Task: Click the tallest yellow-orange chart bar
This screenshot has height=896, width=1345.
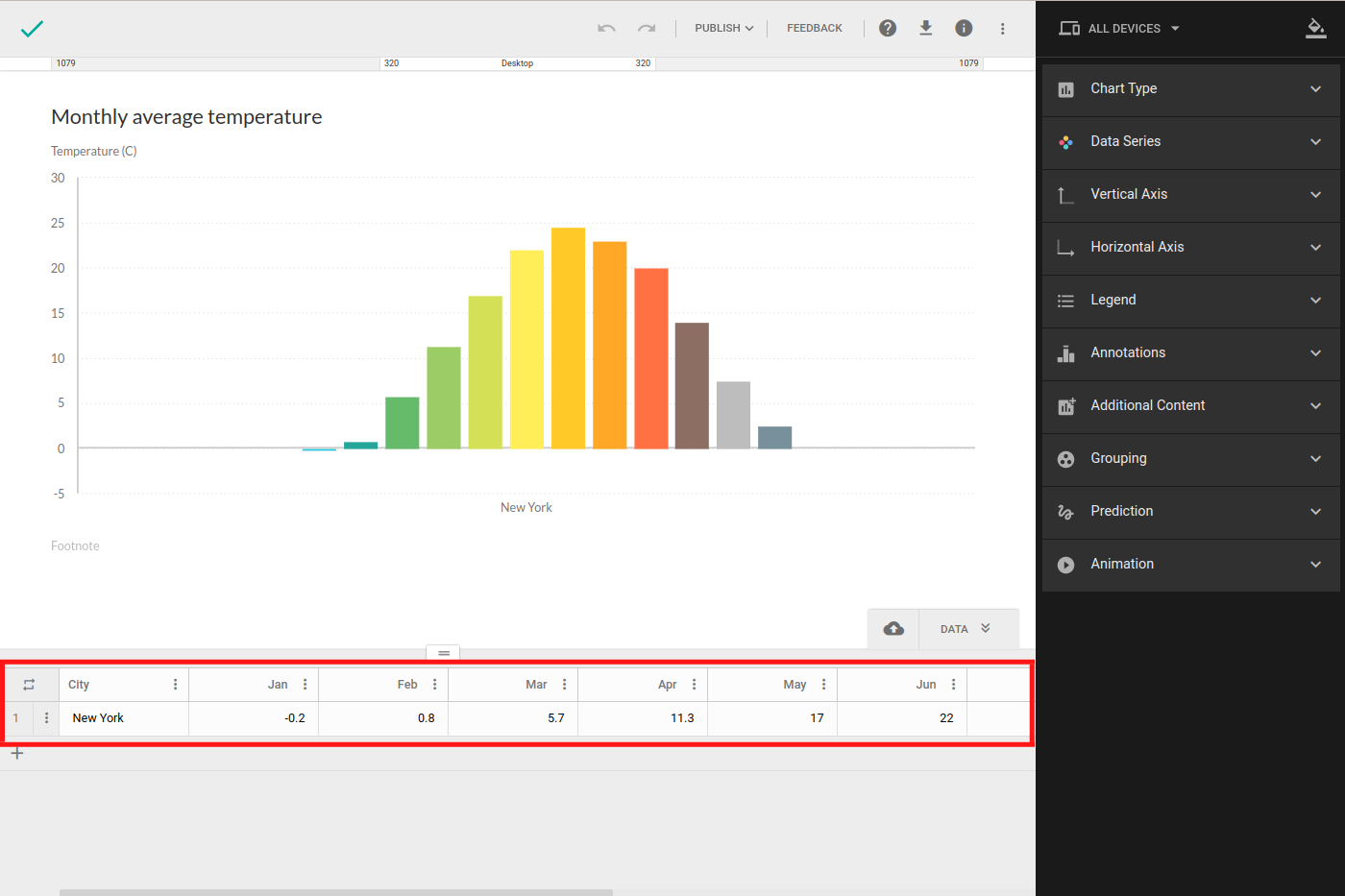Action: pyautogui.click(x=568, y=337)
